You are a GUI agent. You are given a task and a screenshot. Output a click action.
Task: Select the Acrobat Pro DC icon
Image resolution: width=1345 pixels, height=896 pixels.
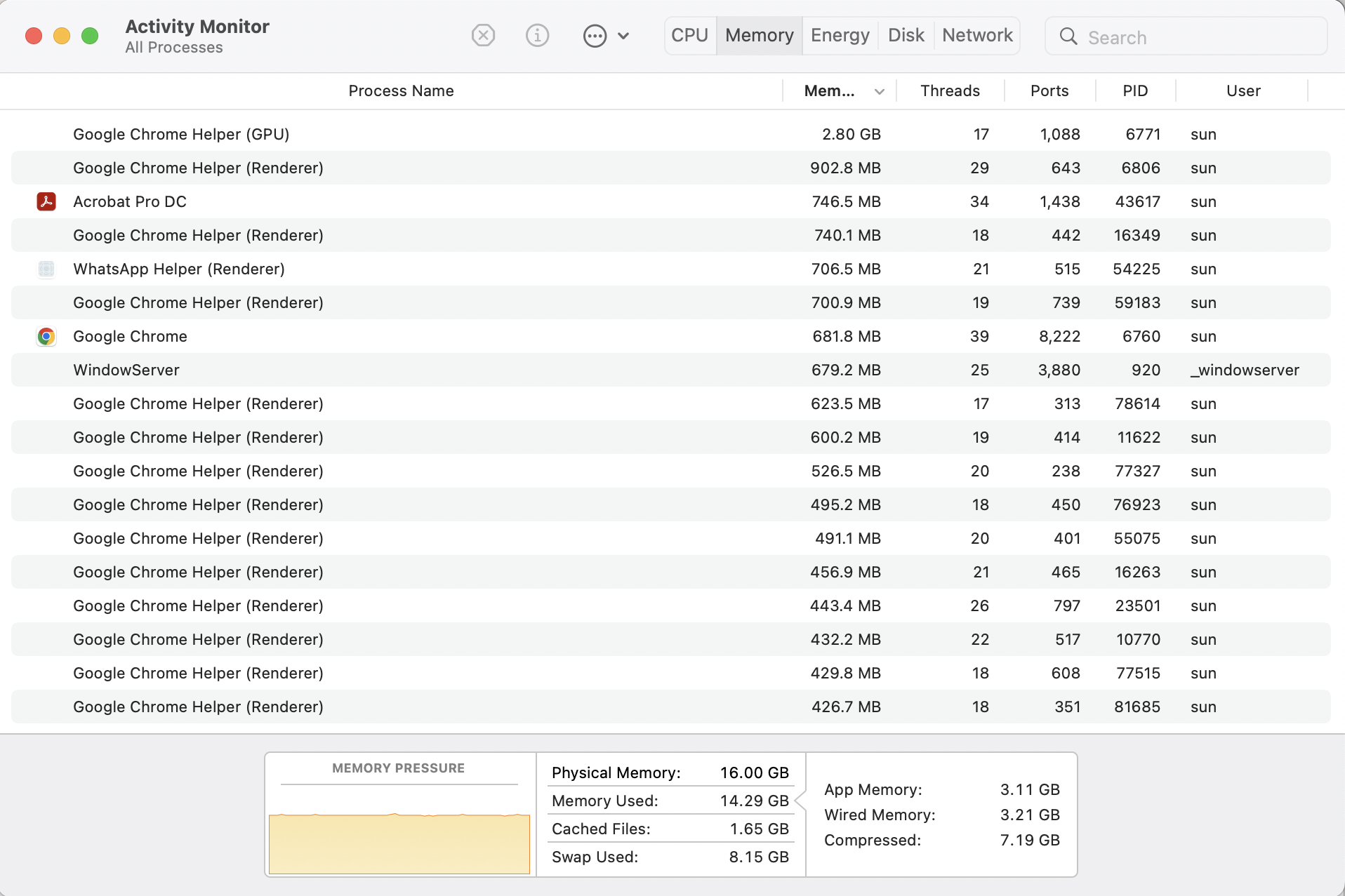(x=46, y=202)
